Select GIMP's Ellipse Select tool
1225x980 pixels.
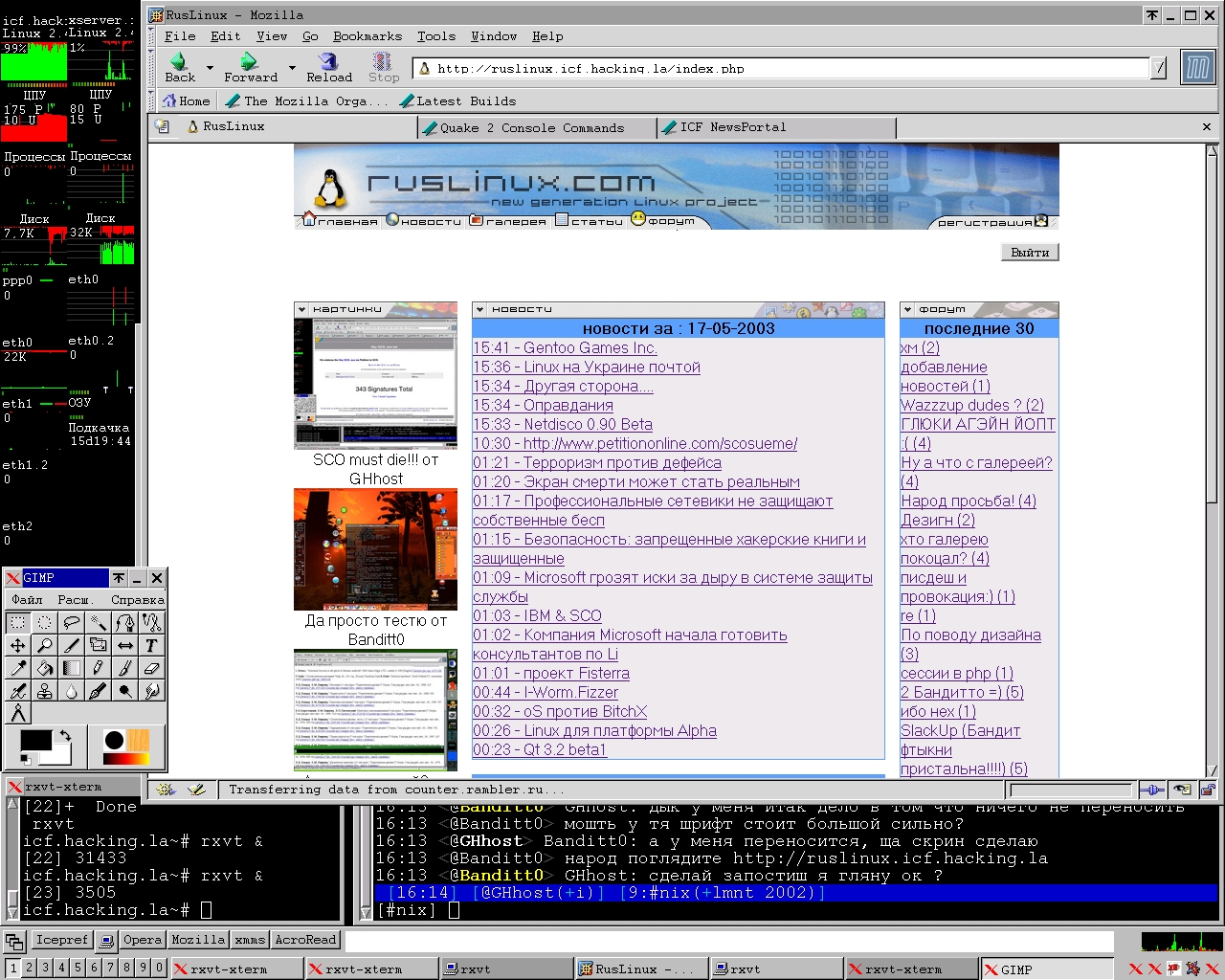(45, 623)
